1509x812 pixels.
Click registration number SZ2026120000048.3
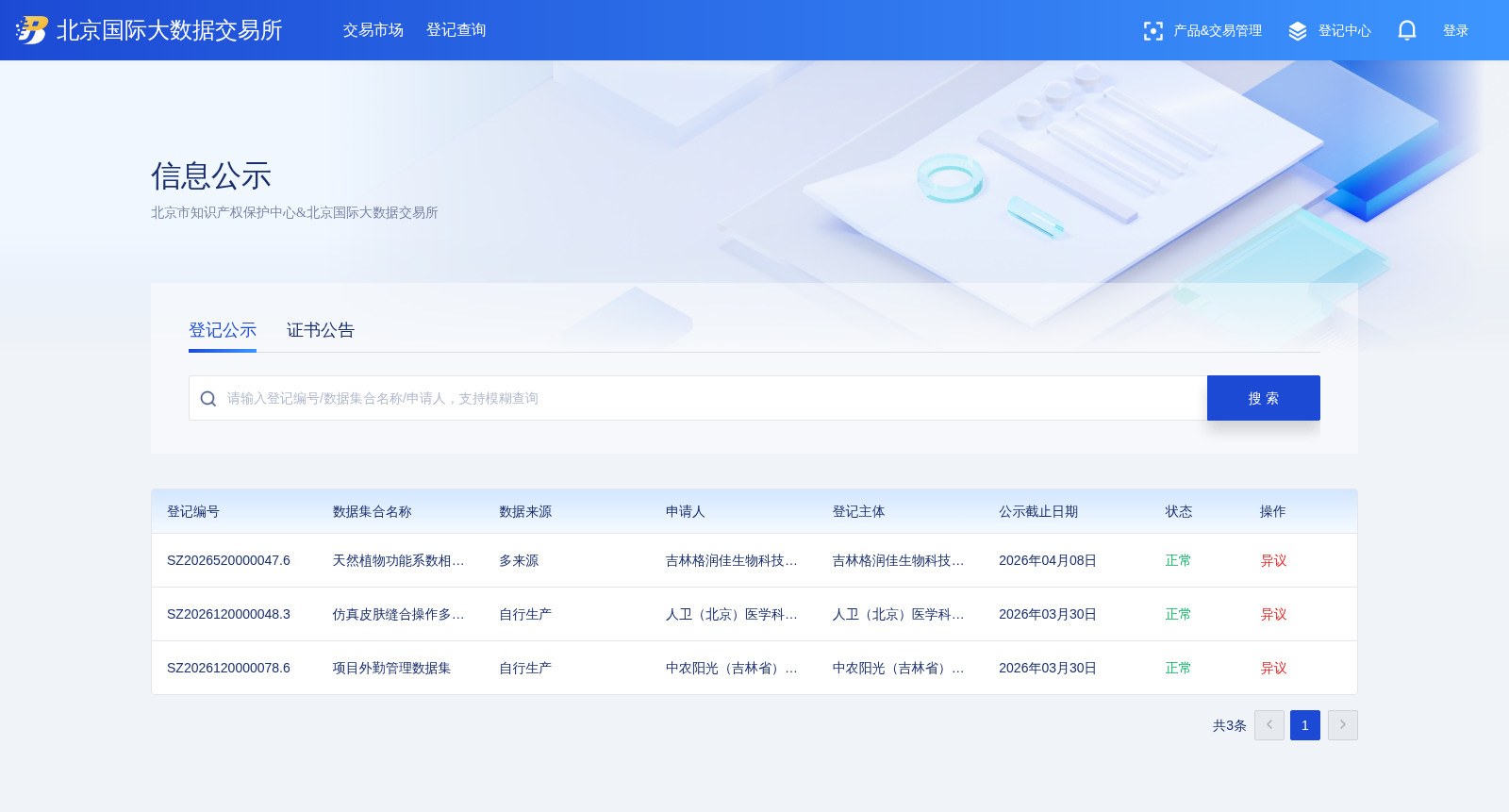click(228, 614)
